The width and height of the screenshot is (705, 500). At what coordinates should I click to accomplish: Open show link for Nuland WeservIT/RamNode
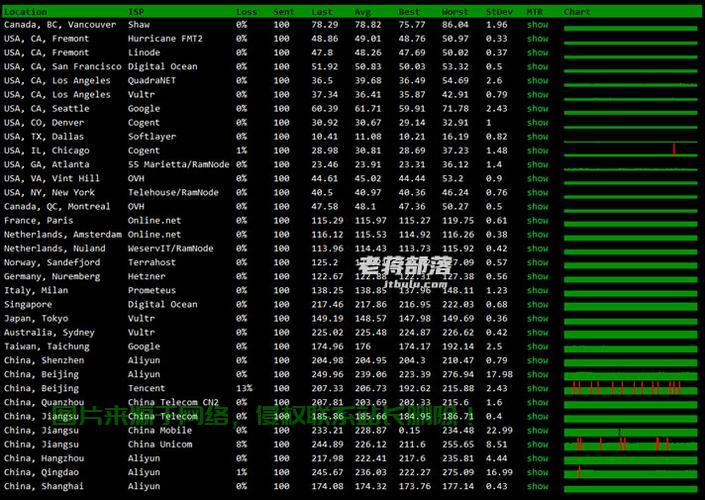point(537,248)
